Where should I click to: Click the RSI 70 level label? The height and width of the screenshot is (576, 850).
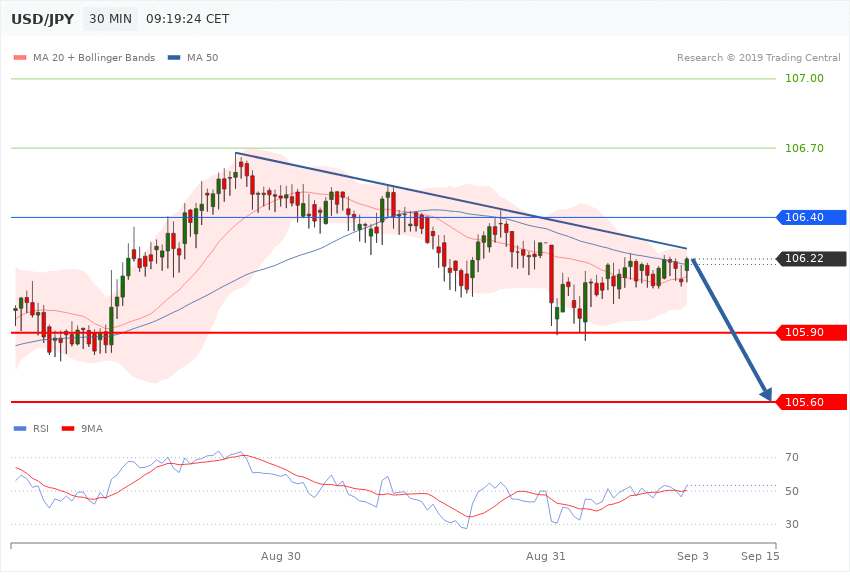coord(792,457)
